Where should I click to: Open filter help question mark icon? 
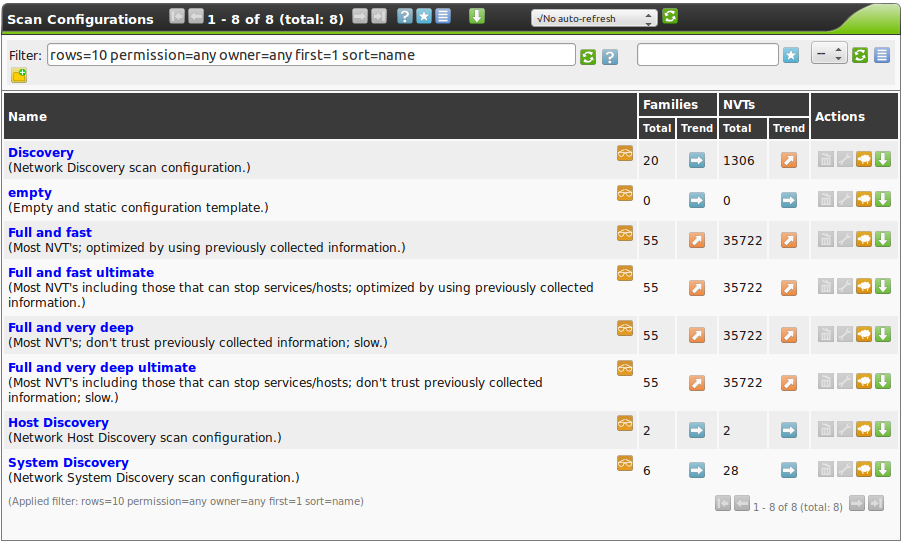(x=610, y=57)
